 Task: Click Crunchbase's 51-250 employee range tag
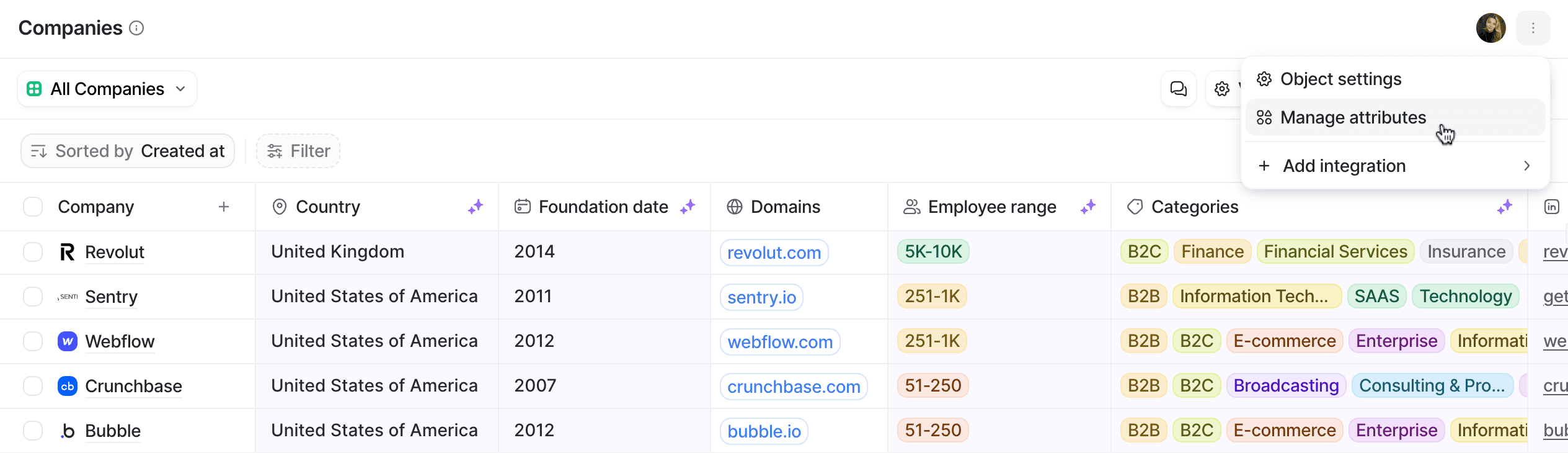tap(932, 385)
